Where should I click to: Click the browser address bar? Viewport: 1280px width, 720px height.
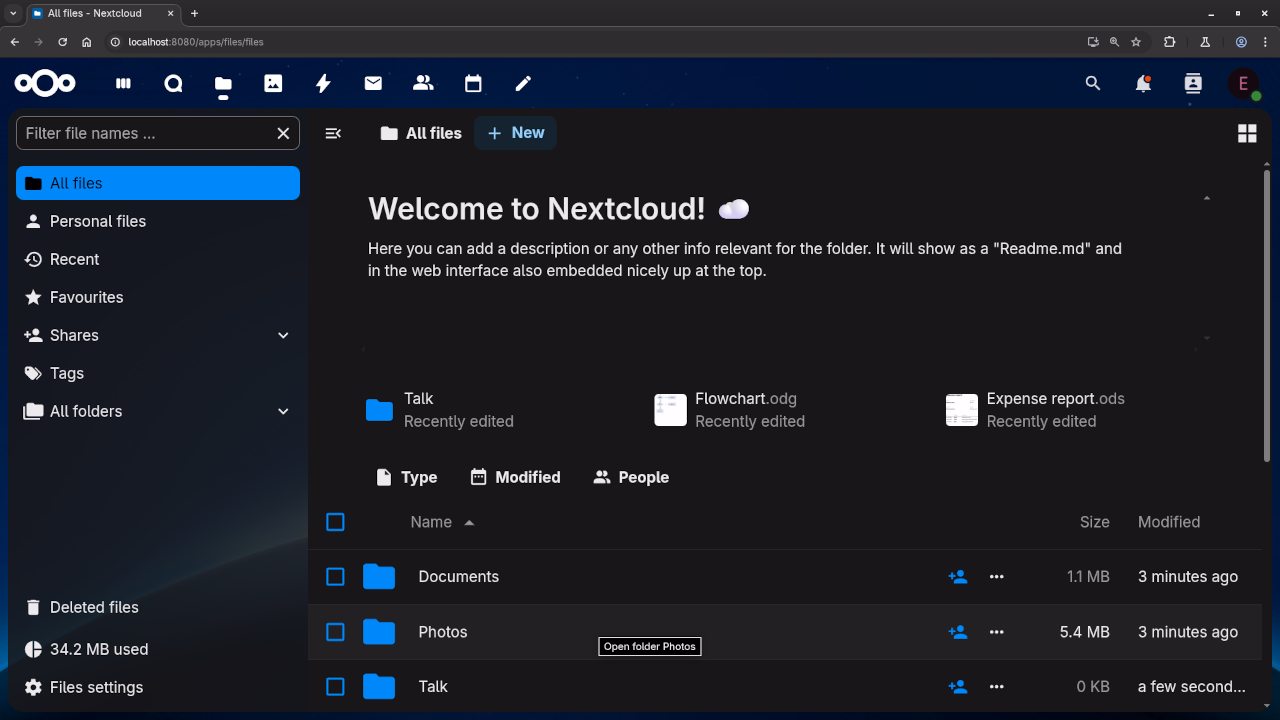pyautogui.click(x=590, y=42)
